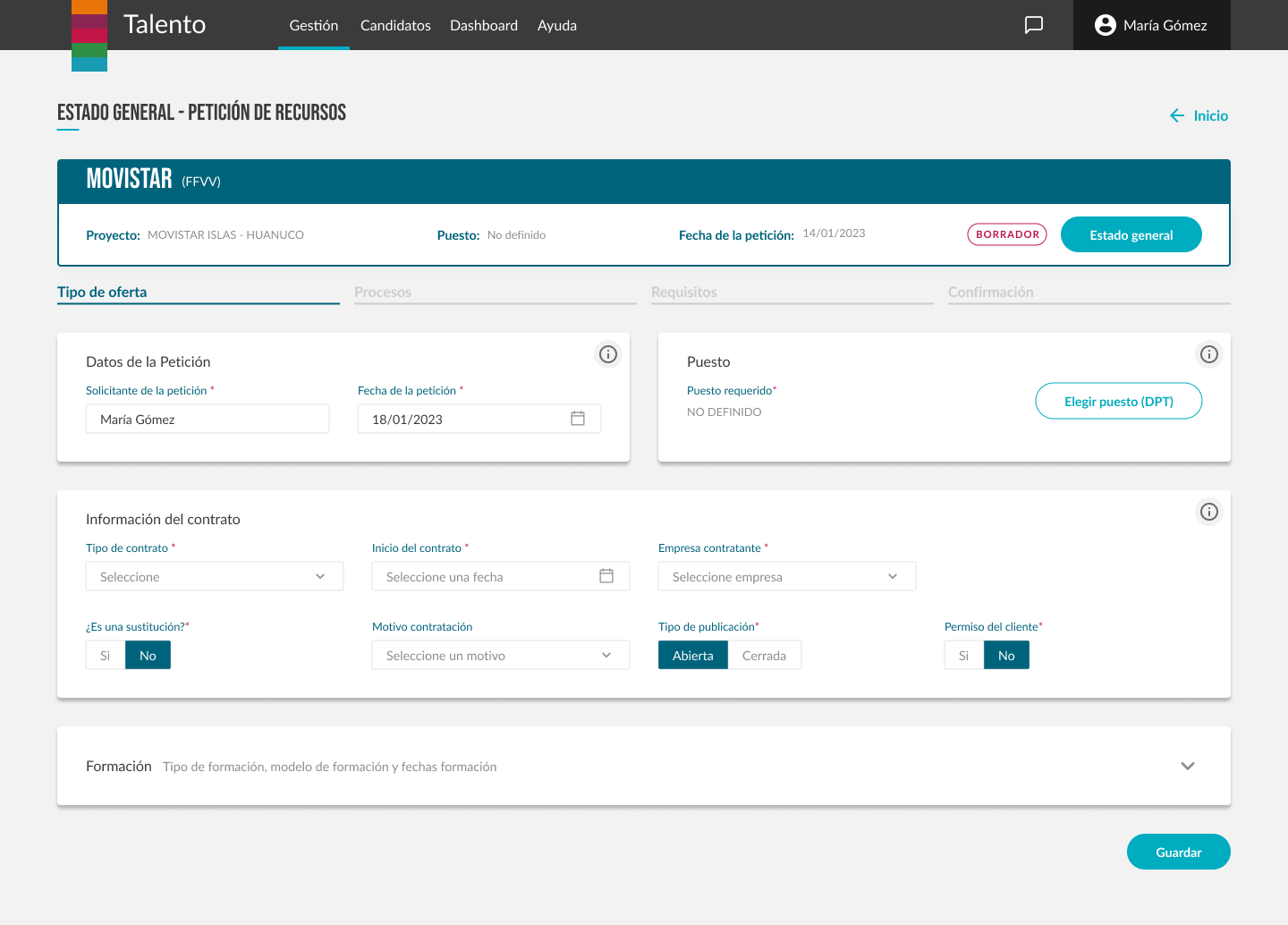Set Tipo de publicación to Cerrada

point(764,656)
